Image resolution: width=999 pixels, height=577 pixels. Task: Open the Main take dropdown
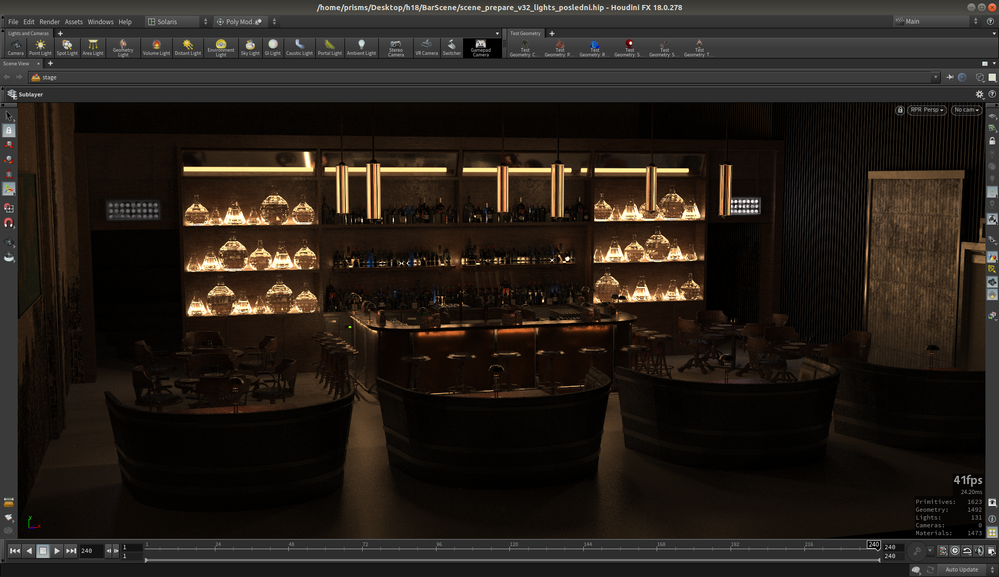(935, 22)
